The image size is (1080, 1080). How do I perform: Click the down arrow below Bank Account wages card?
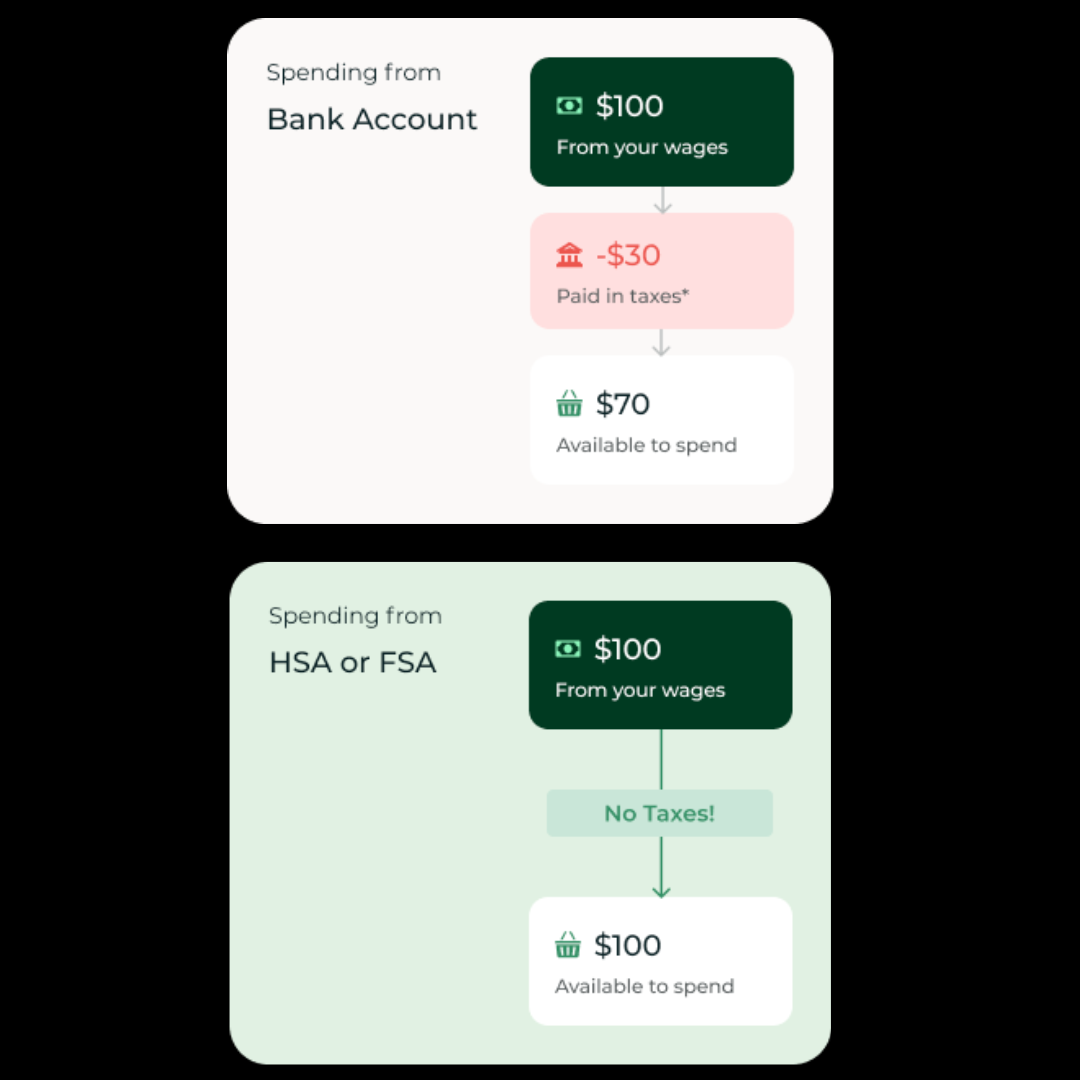click(661, 200)
